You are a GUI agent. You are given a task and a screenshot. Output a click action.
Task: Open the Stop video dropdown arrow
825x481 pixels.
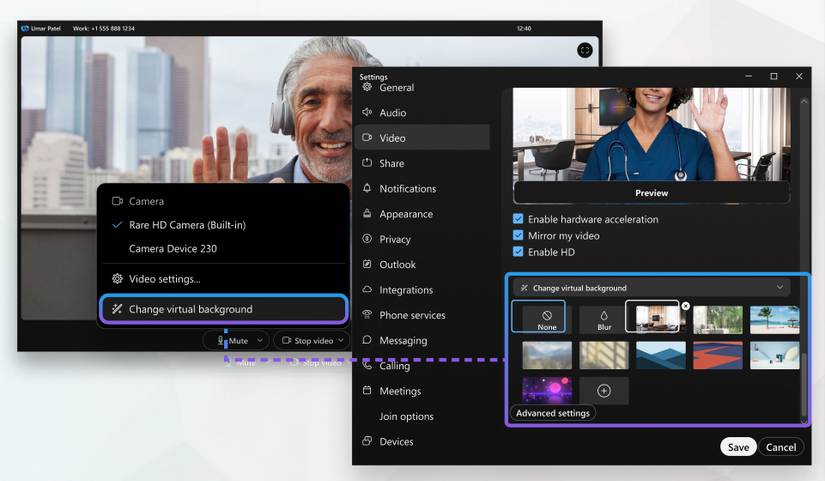341,341
